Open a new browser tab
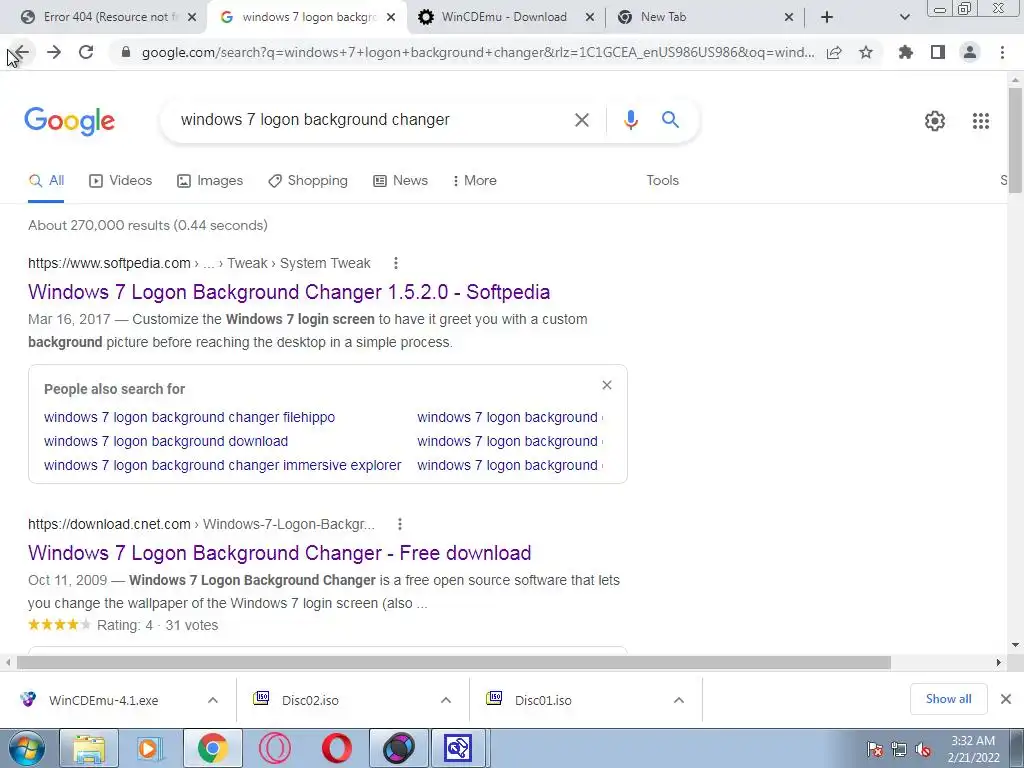 827,17
